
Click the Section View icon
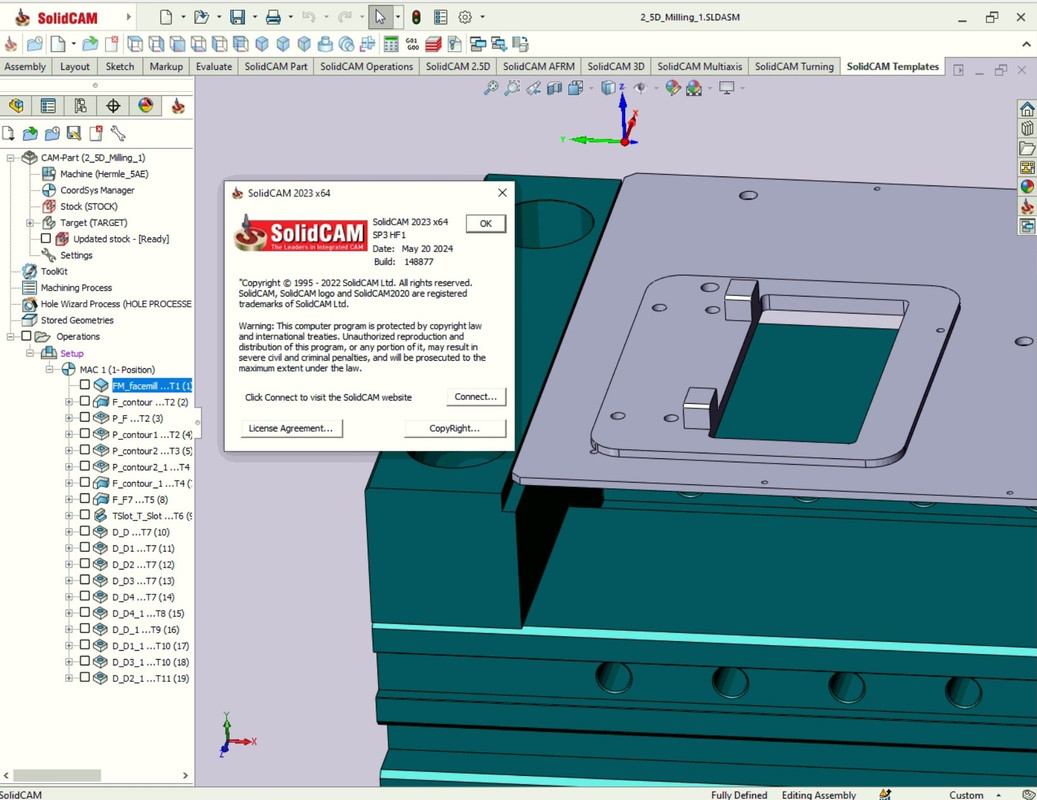coord(554,88)
